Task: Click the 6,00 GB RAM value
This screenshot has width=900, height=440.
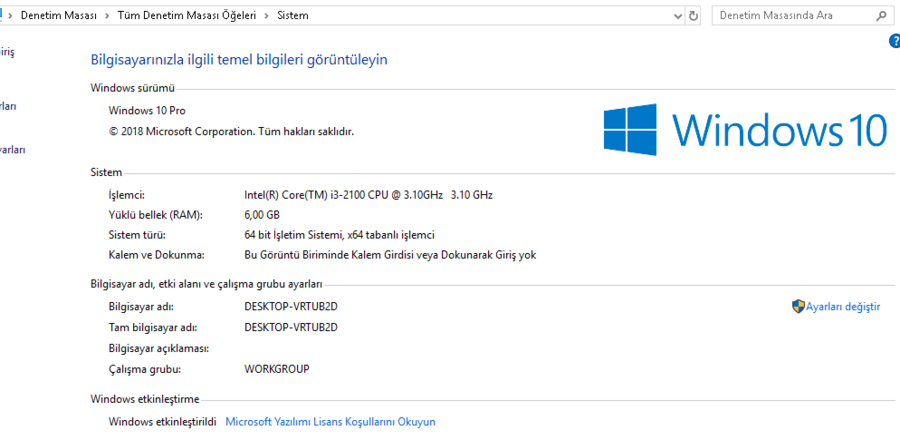Action: [262, 215]
